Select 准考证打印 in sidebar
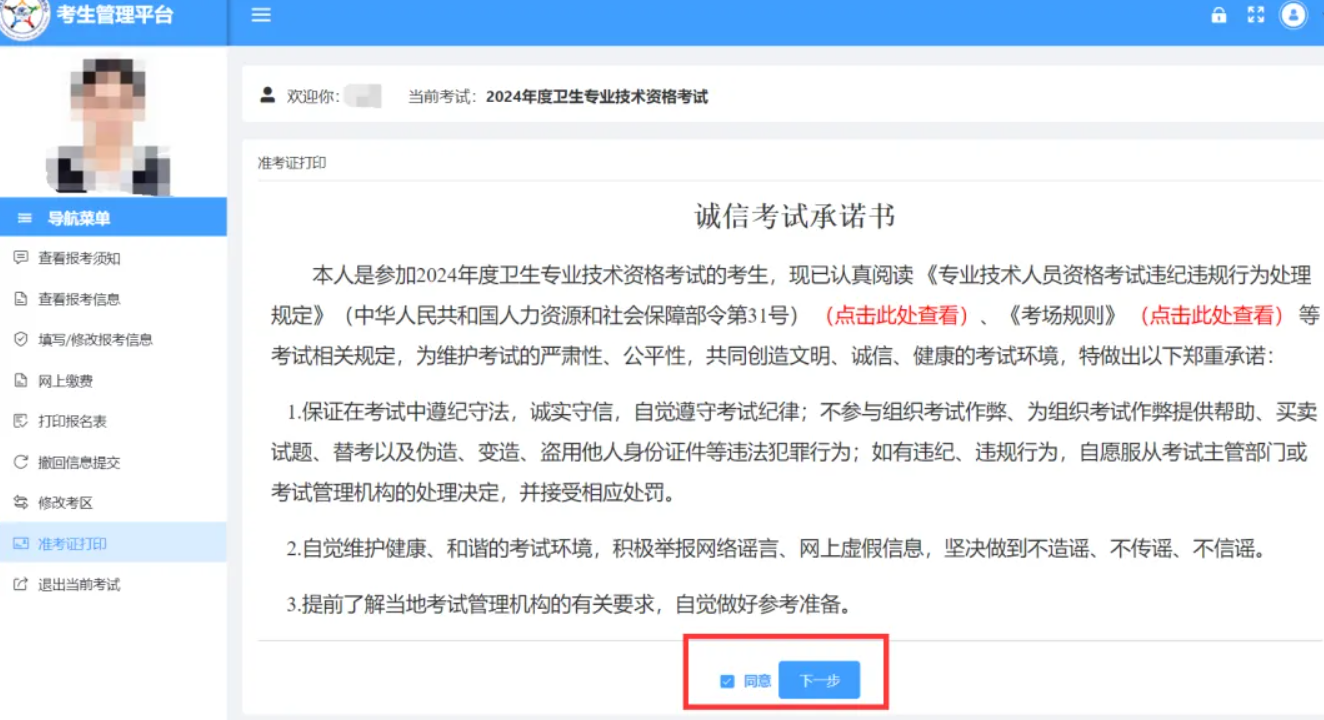Viewport: 1324px width, 720px height. pos(72,544)
